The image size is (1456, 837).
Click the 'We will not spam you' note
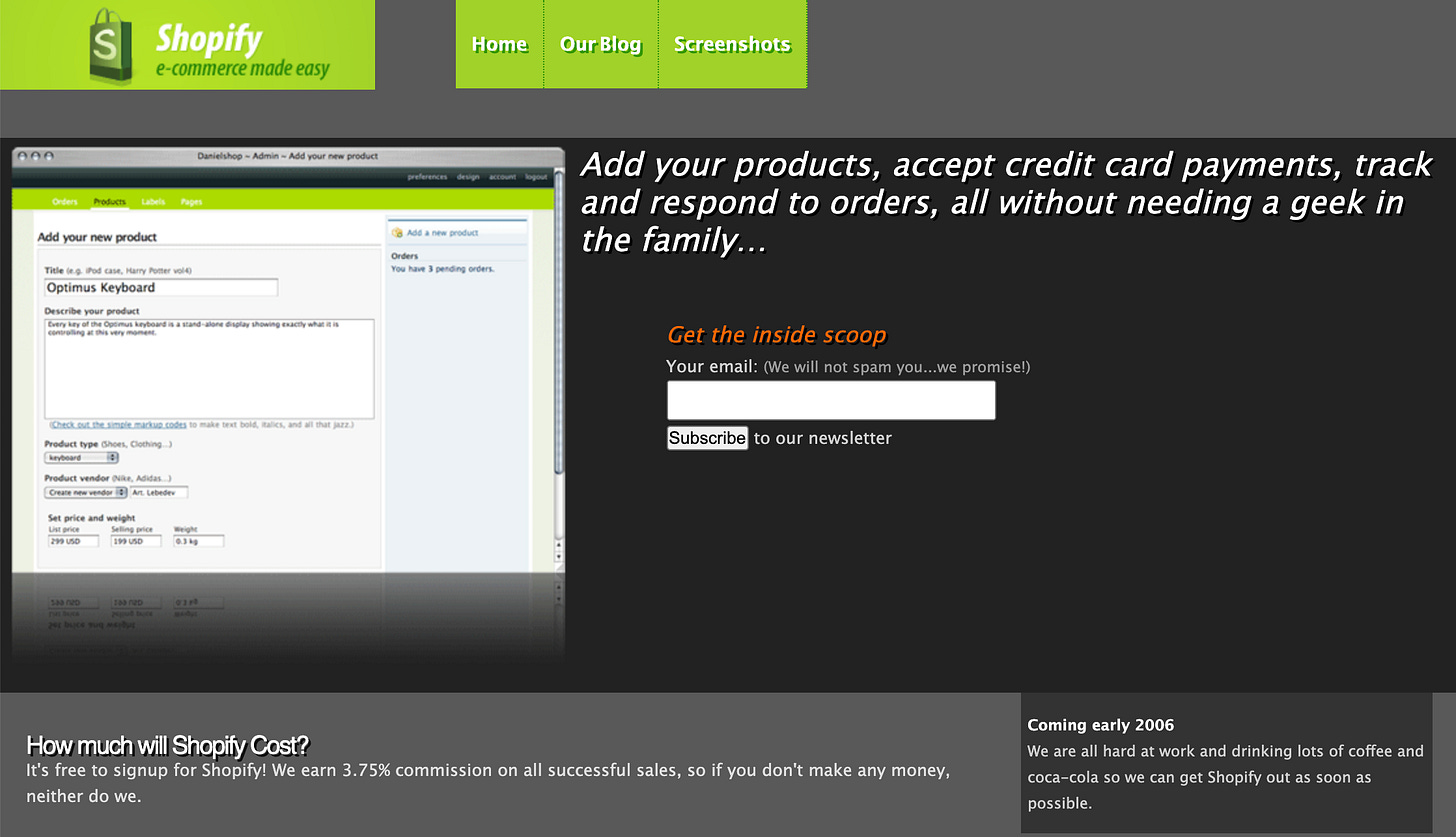897,367
